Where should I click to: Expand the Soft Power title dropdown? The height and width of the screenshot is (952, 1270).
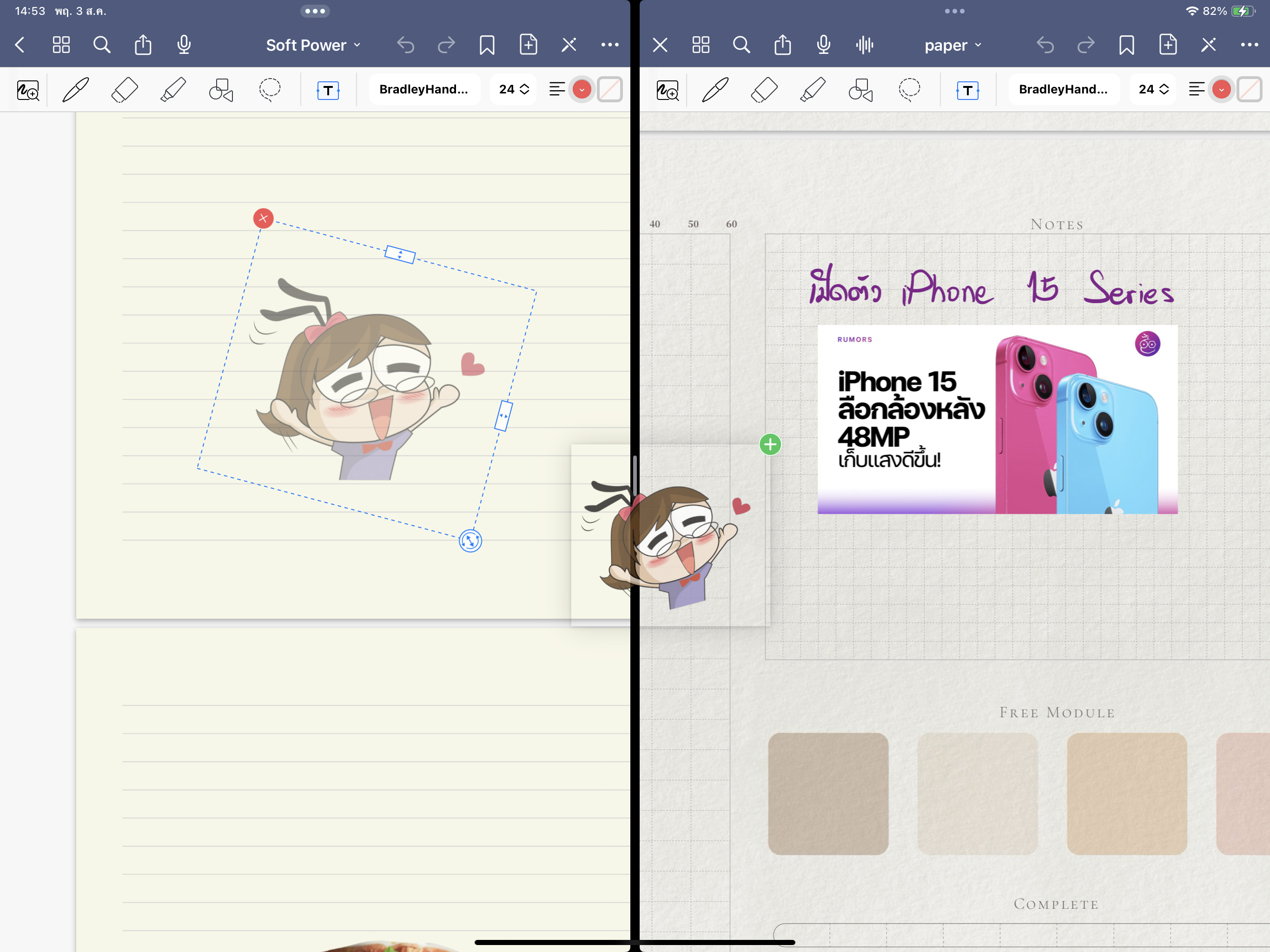(313, 45)
